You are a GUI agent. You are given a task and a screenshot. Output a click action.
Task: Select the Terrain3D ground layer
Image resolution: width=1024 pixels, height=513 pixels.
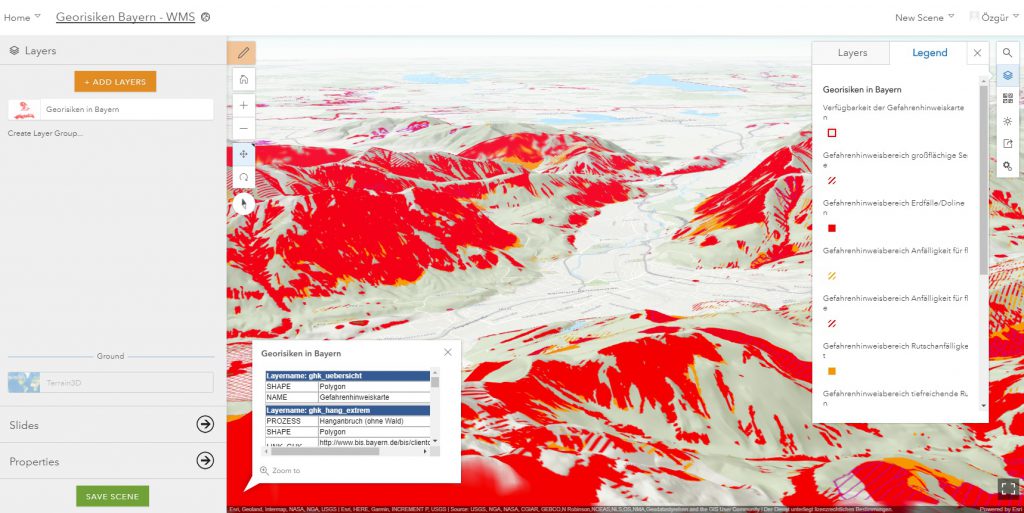tap(111, 382)
